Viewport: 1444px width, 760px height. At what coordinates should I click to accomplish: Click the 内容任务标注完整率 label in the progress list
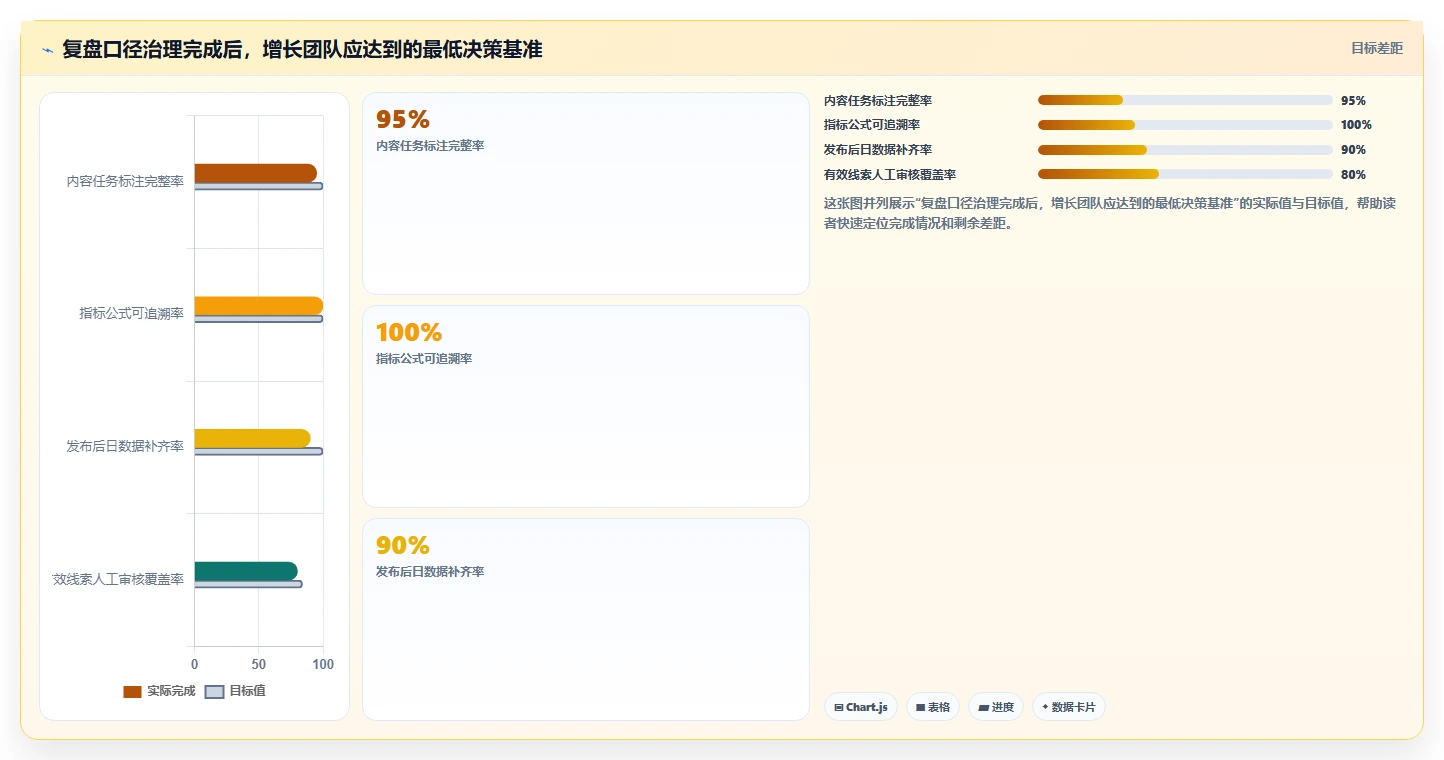878,101
